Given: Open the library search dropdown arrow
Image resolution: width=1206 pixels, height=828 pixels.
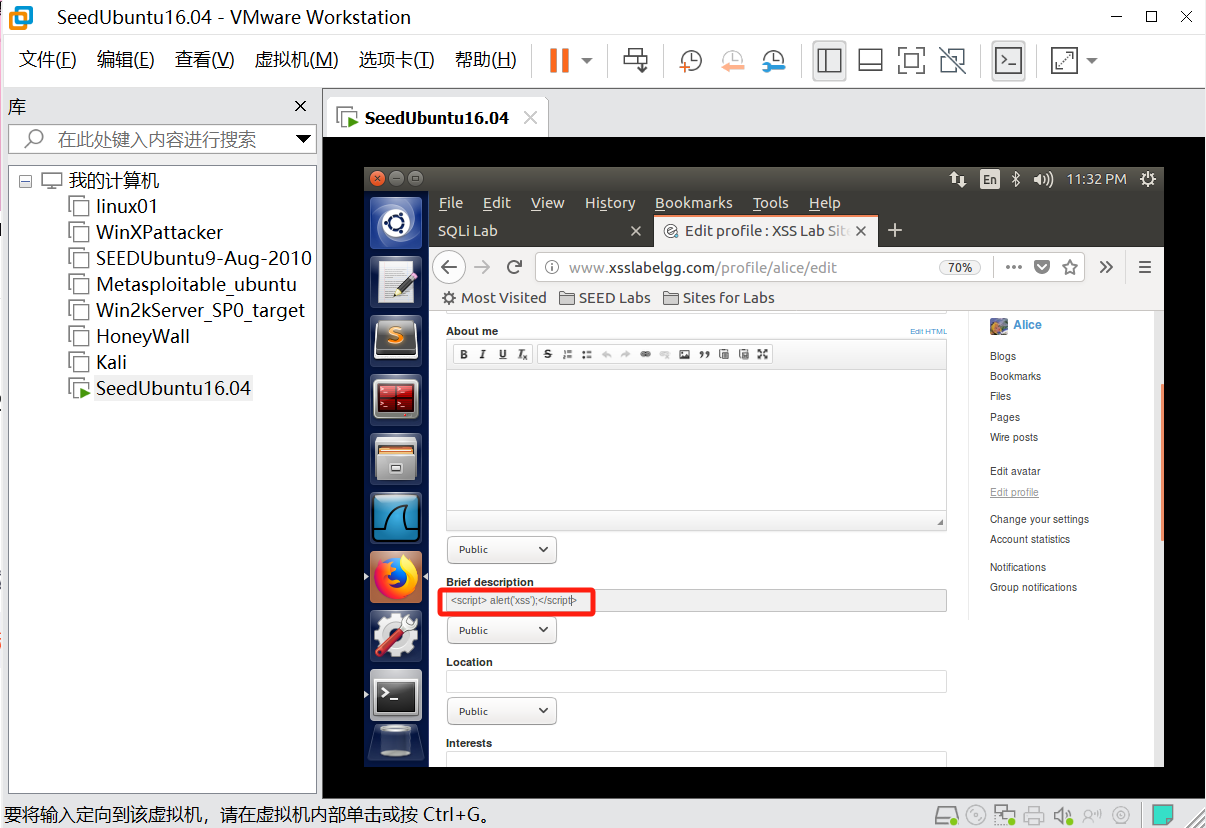Looking at the screenshot, I should pyautogui.click(x=304, y=139).
